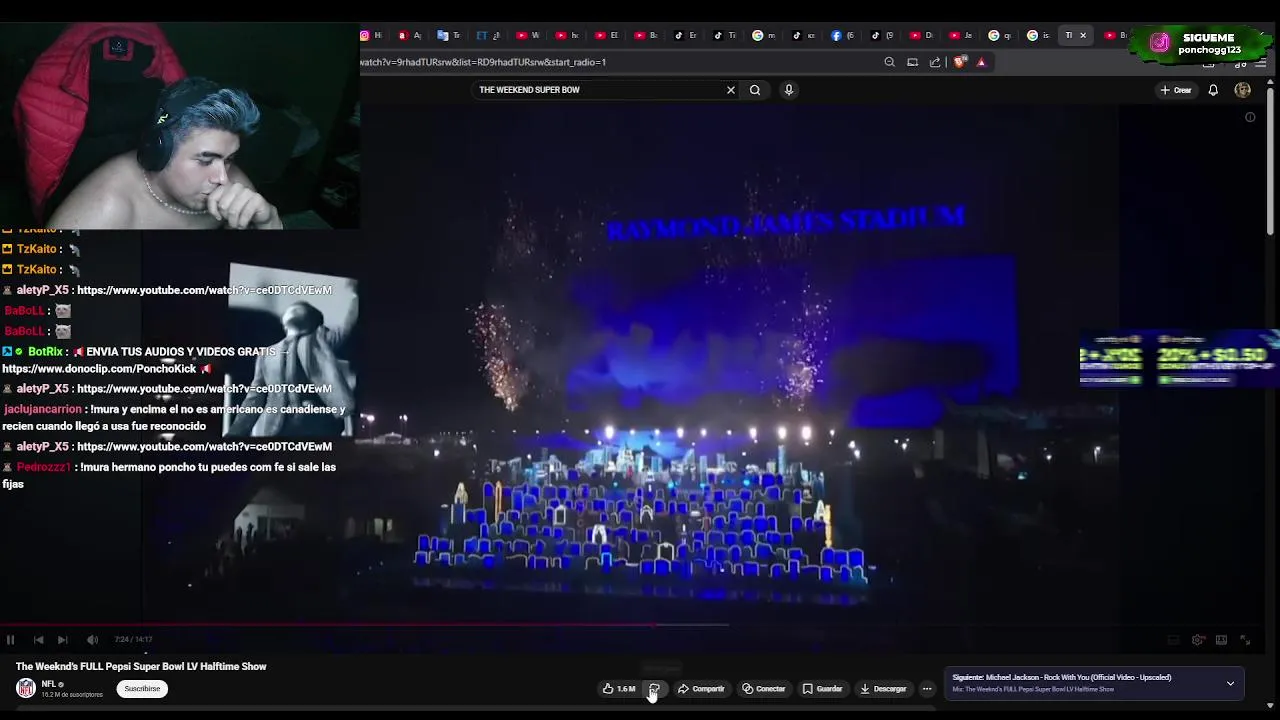Click the Conectar button

coord(764,689)
